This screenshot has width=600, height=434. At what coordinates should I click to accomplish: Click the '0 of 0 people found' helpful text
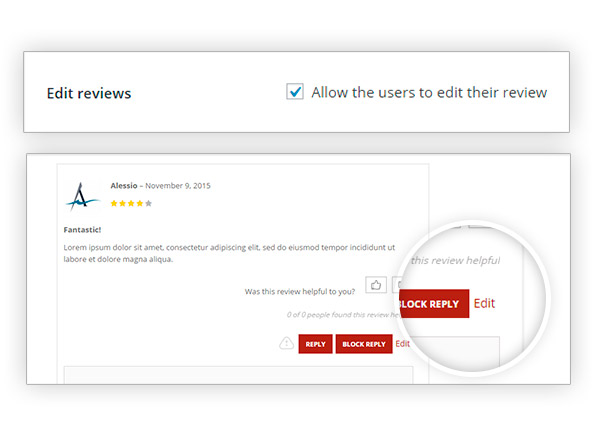(344, 315)
